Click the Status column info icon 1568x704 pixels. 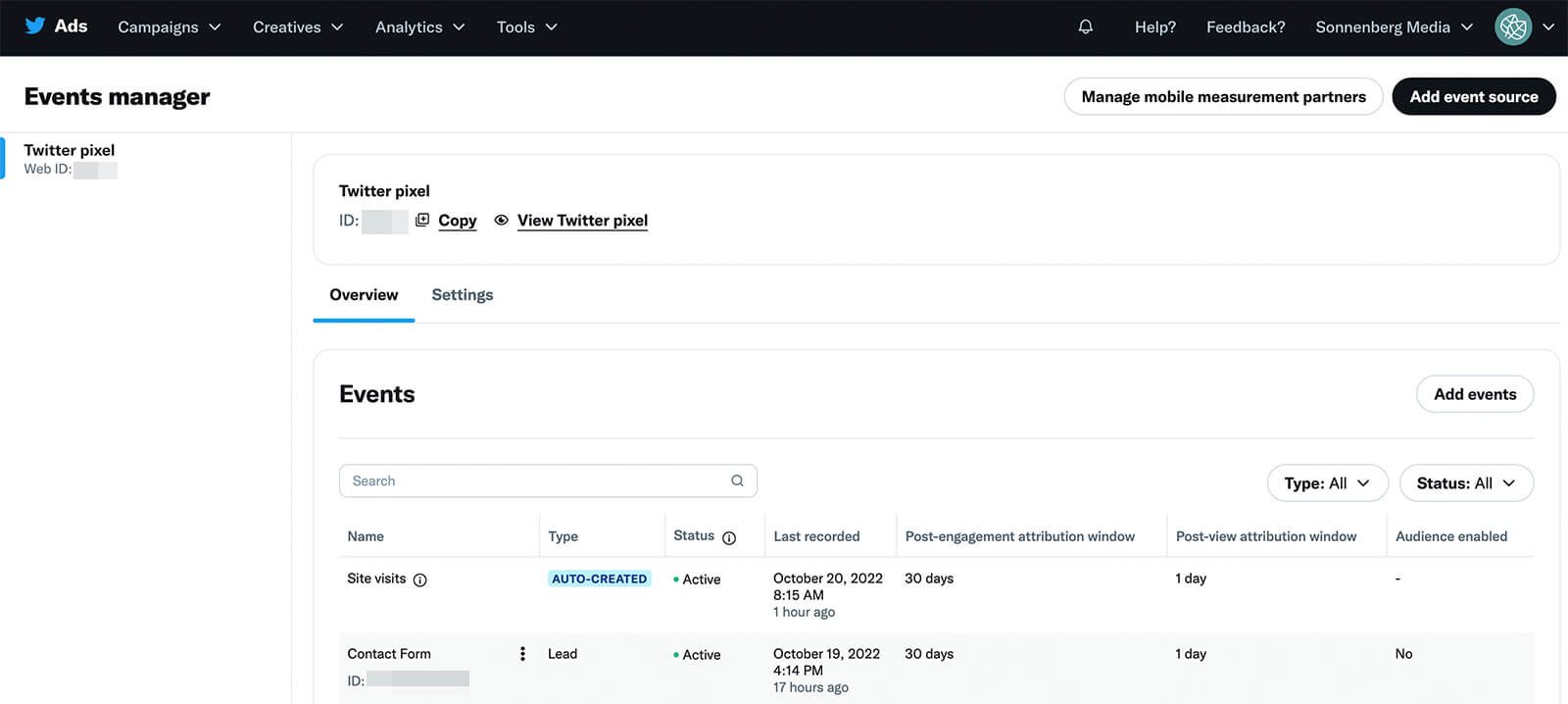729,537
